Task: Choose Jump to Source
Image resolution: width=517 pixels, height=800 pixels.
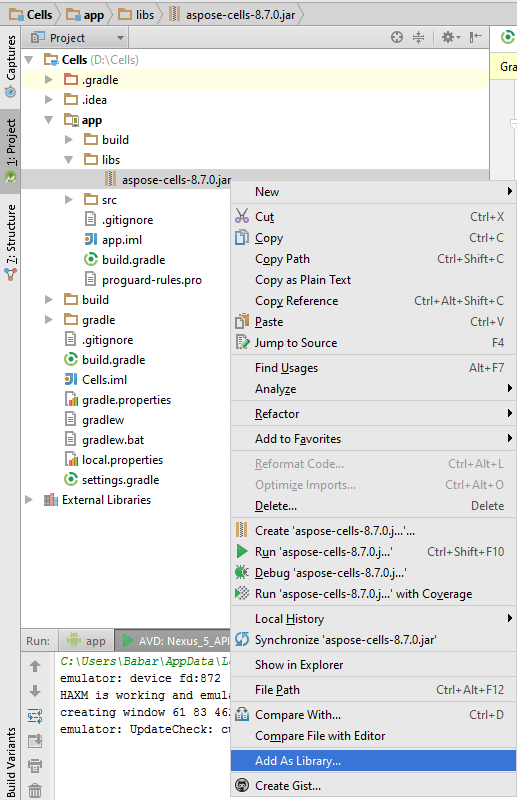Action: (x=373, y=342)
